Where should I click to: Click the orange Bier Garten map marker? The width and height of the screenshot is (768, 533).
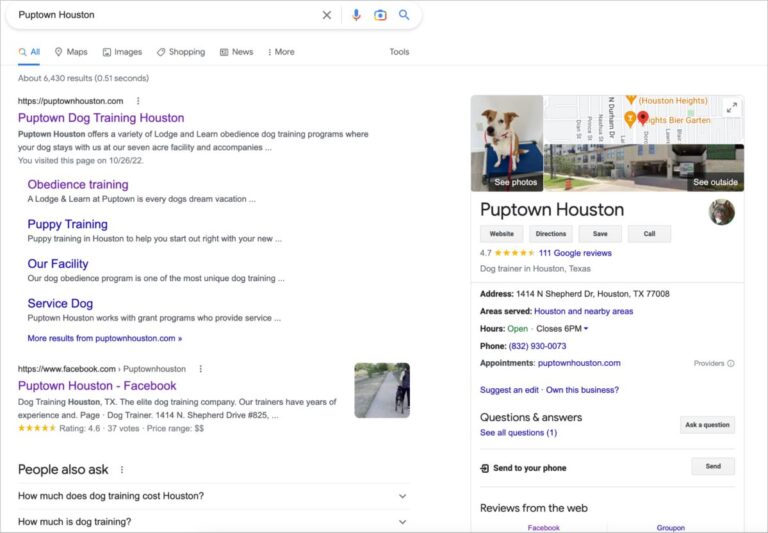[x=630, y=118]
